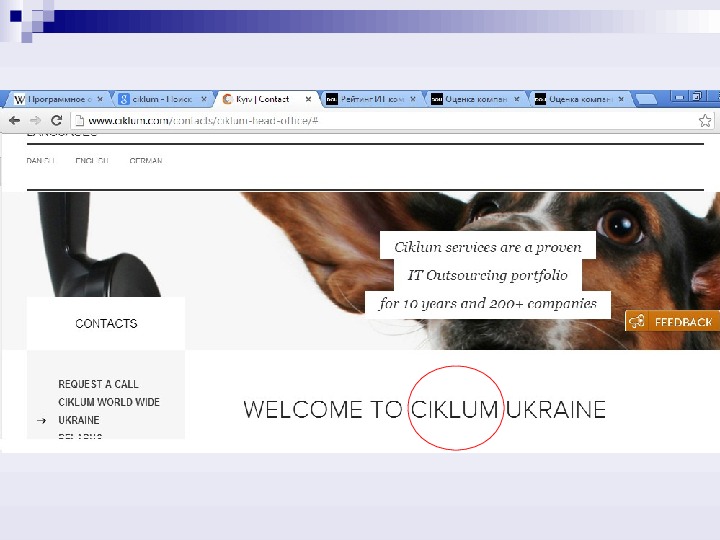The height and width of the screenshot is (540, 720).
Task: Close the Wikipedia 'Программное' tab
Action: pos(100,99)
